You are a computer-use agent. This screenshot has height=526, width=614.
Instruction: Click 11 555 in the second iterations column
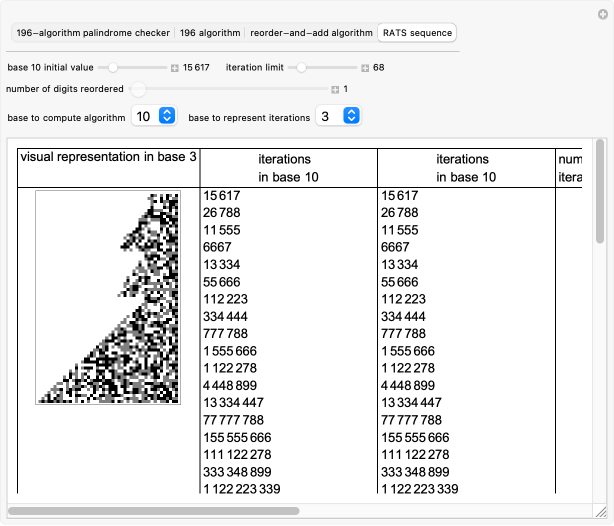(400, 230)
